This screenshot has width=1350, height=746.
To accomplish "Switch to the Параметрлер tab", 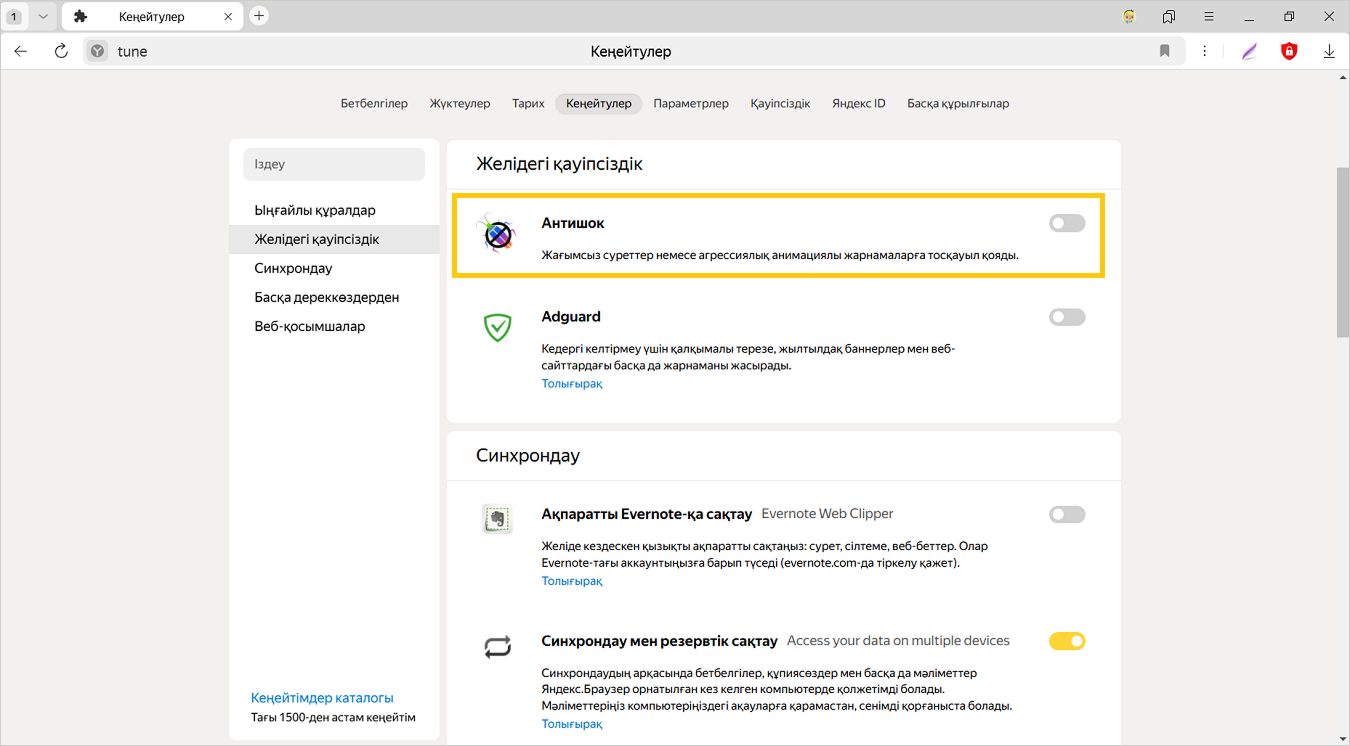I will point(691,103).
